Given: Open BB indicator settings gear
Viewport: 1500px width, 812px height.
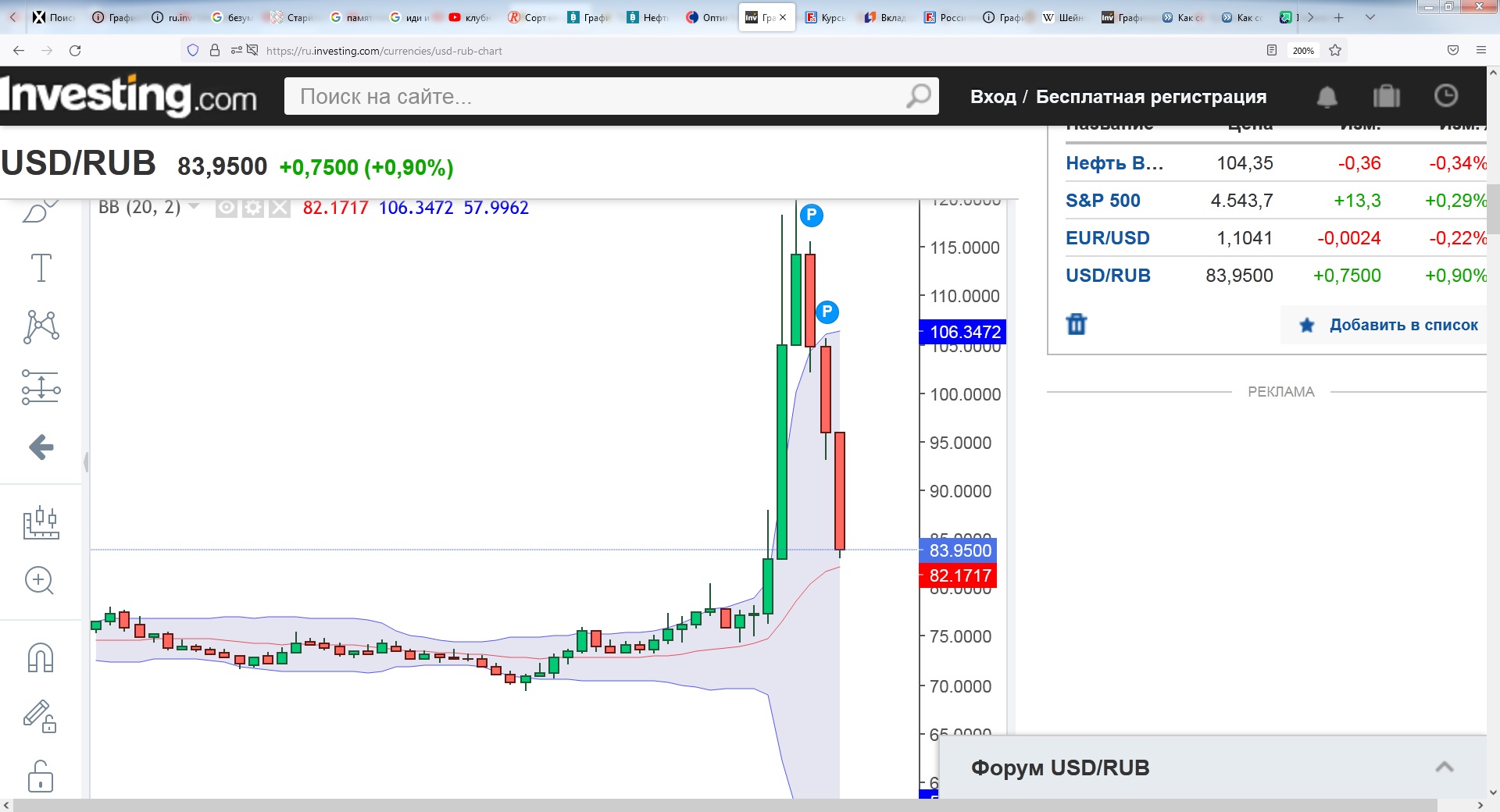Looking at the screenshot, I should (253, 208).
